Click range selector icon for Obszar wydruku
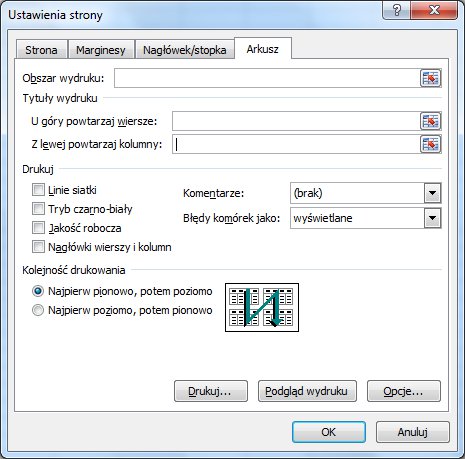The image size is (465, 459). point(430,78)
